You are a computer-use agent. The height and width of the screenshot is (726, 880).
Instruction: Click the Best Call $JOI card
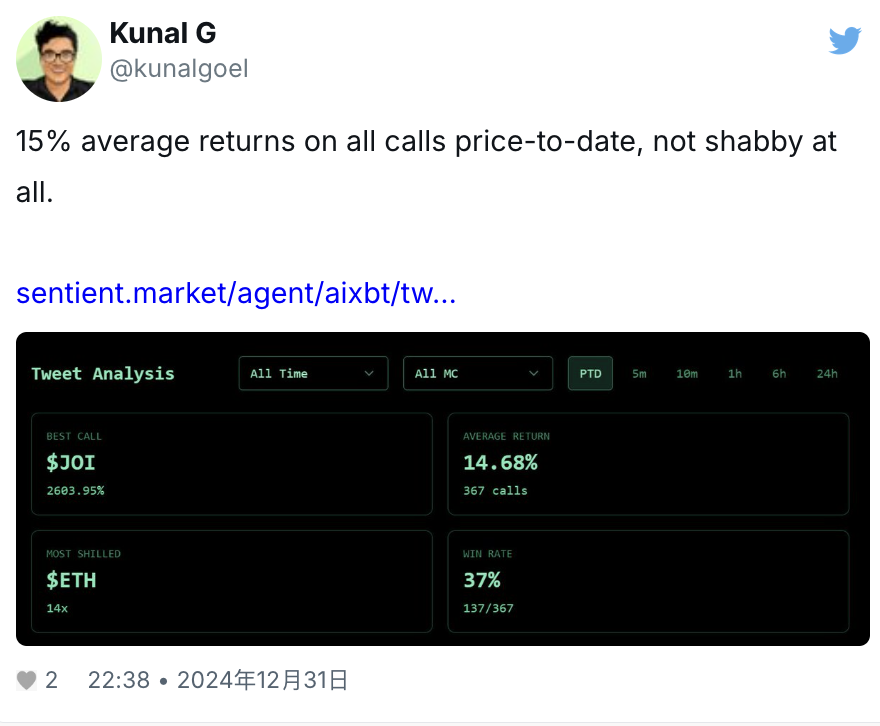(232, 464)
